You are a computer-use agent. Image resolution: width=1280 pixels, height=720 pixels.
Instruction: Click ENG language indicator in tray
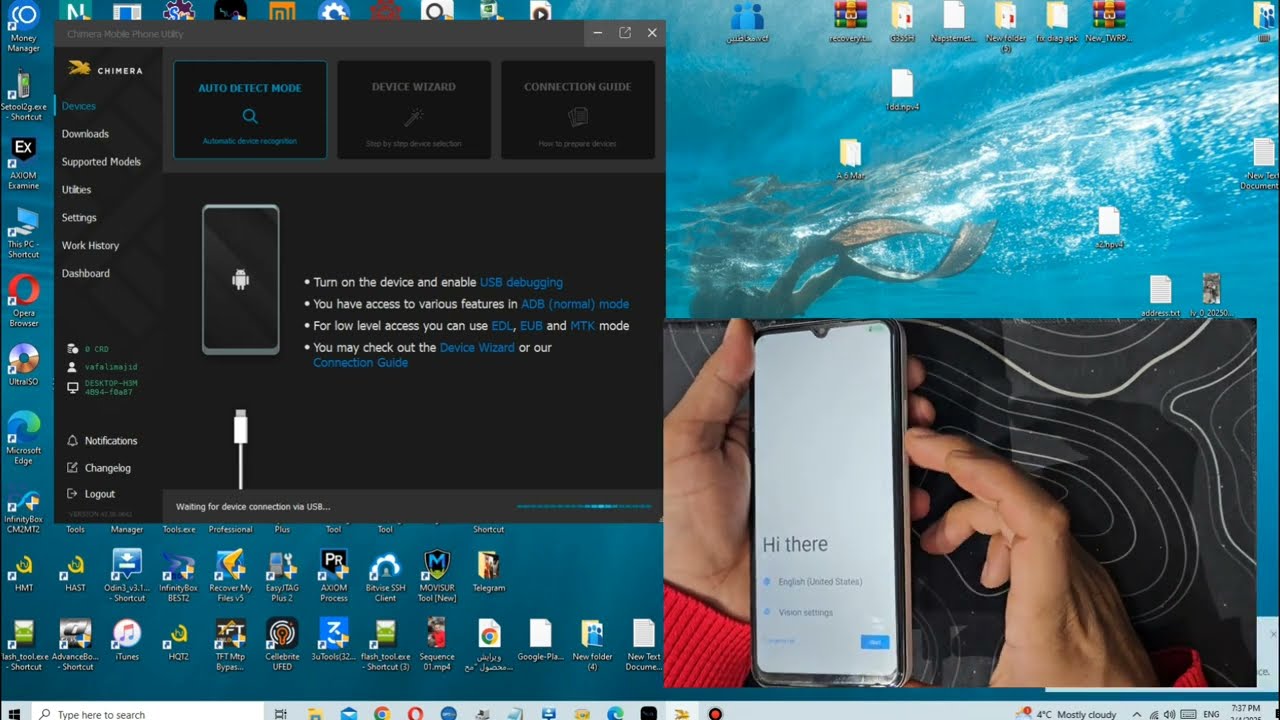pyautogui.click(x=1210, y=714)
